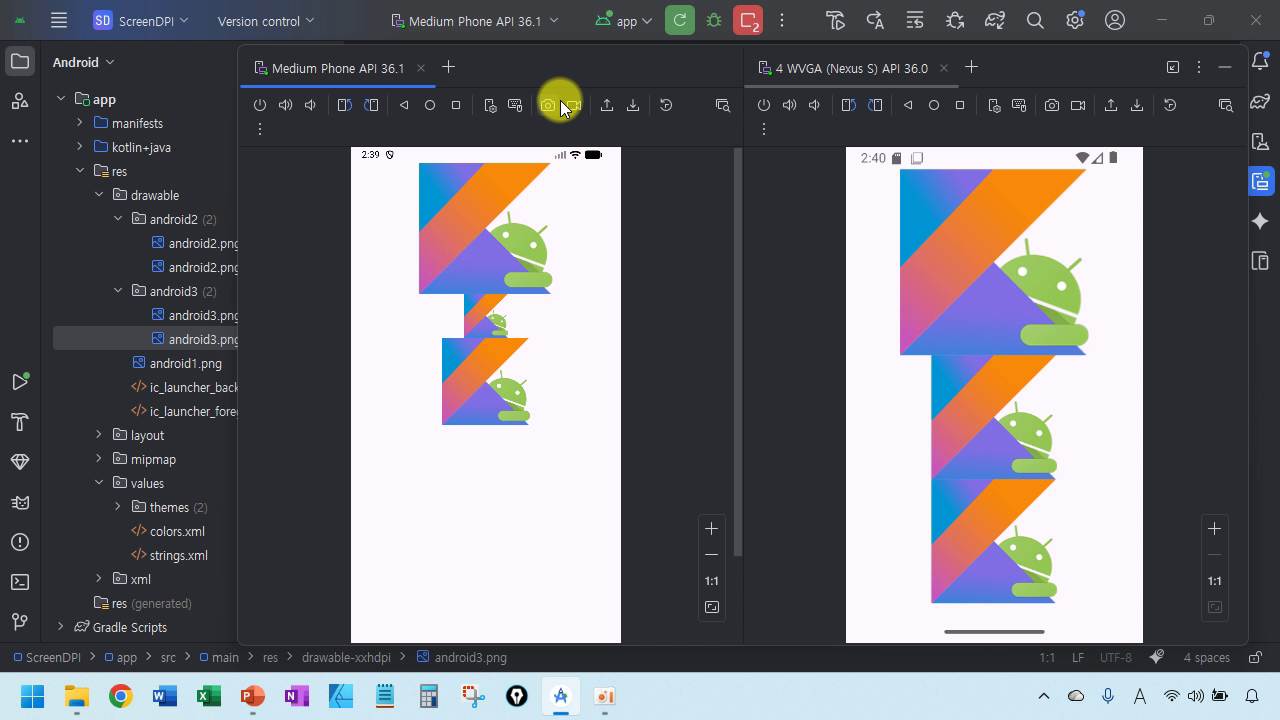Open strings.xml in the project tree
The width and height of the screenshot is (1280, 720).
(x=178, y=555)
